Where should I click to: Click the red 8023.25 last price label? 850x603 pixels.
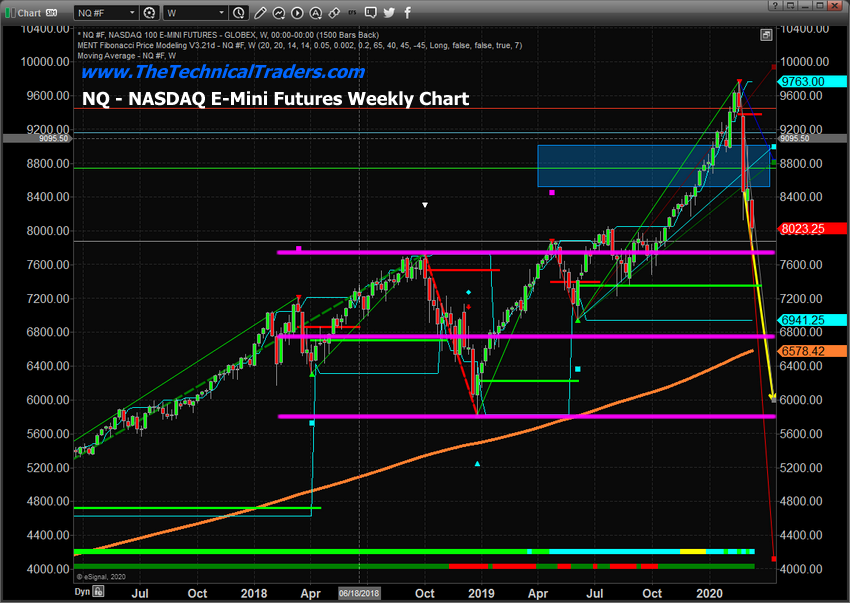[x=812, y=229]
